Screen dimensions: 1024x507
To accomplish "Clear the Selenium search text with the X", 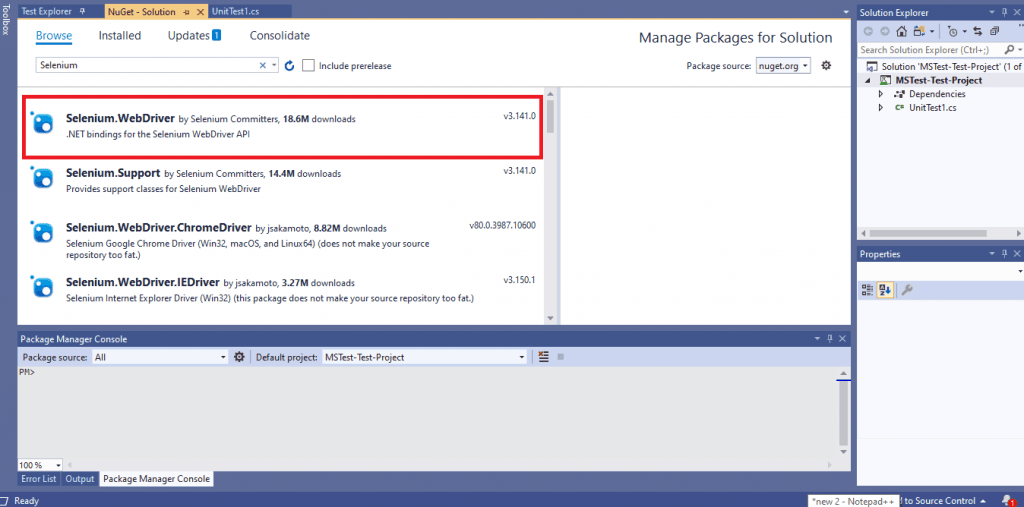I will [x=263, y=65].
